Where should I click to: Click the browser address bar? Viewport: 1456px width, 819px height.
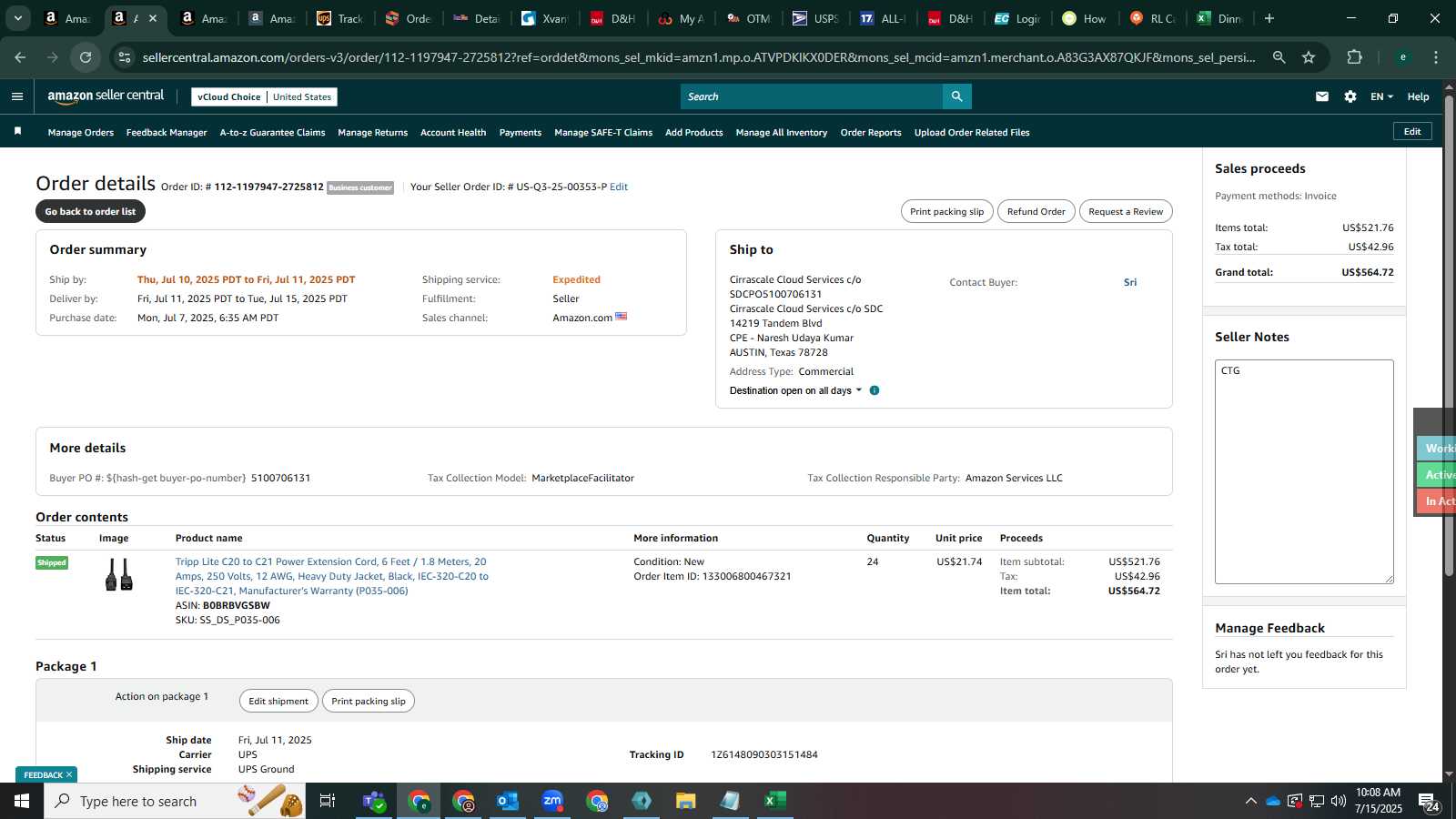[x=699, y=57]
